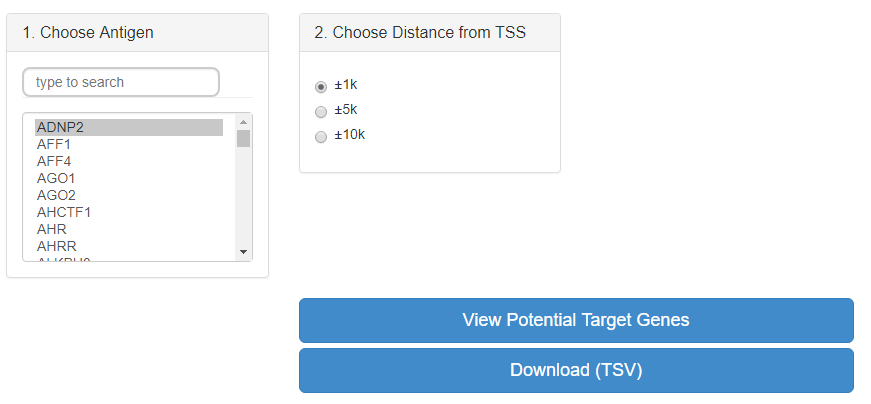Click View Potential Target Genes button
Image resolution: width=871 pixels, height=404 pixels.
click(576, 320)
